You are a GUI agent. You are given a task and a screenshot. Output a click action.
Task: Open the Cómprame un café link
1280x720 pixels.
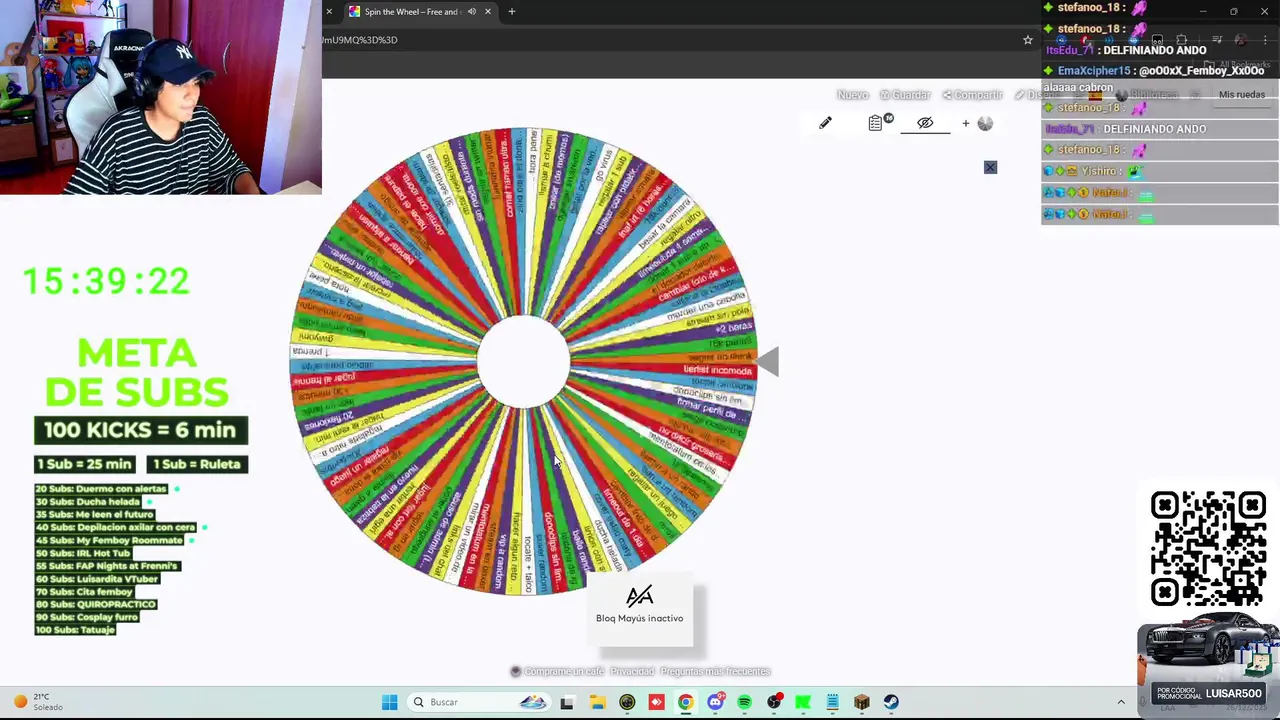(x=564, y=672)
